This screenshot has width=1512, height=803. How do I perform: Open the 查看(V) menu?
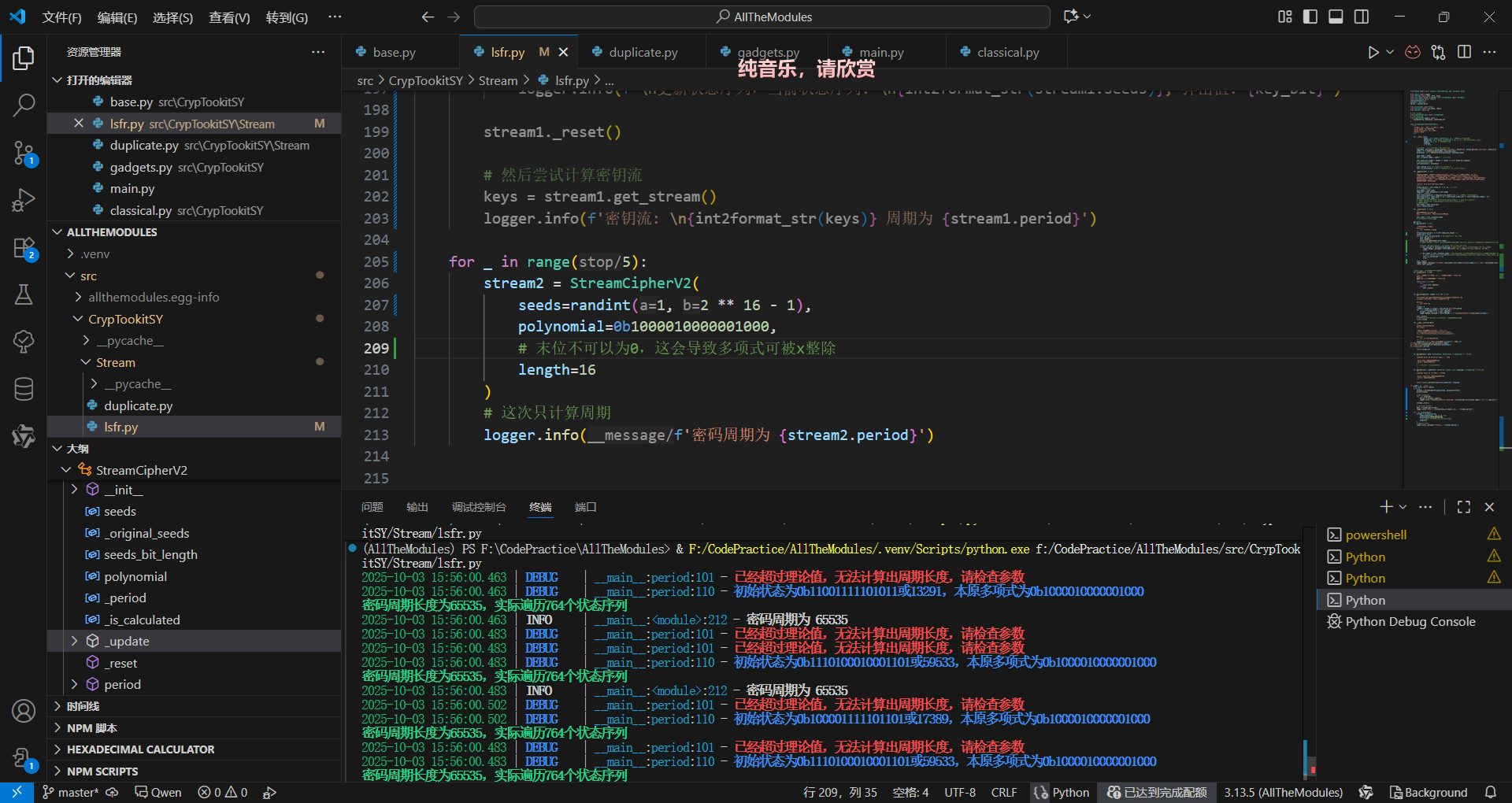[x=229, y=17]
